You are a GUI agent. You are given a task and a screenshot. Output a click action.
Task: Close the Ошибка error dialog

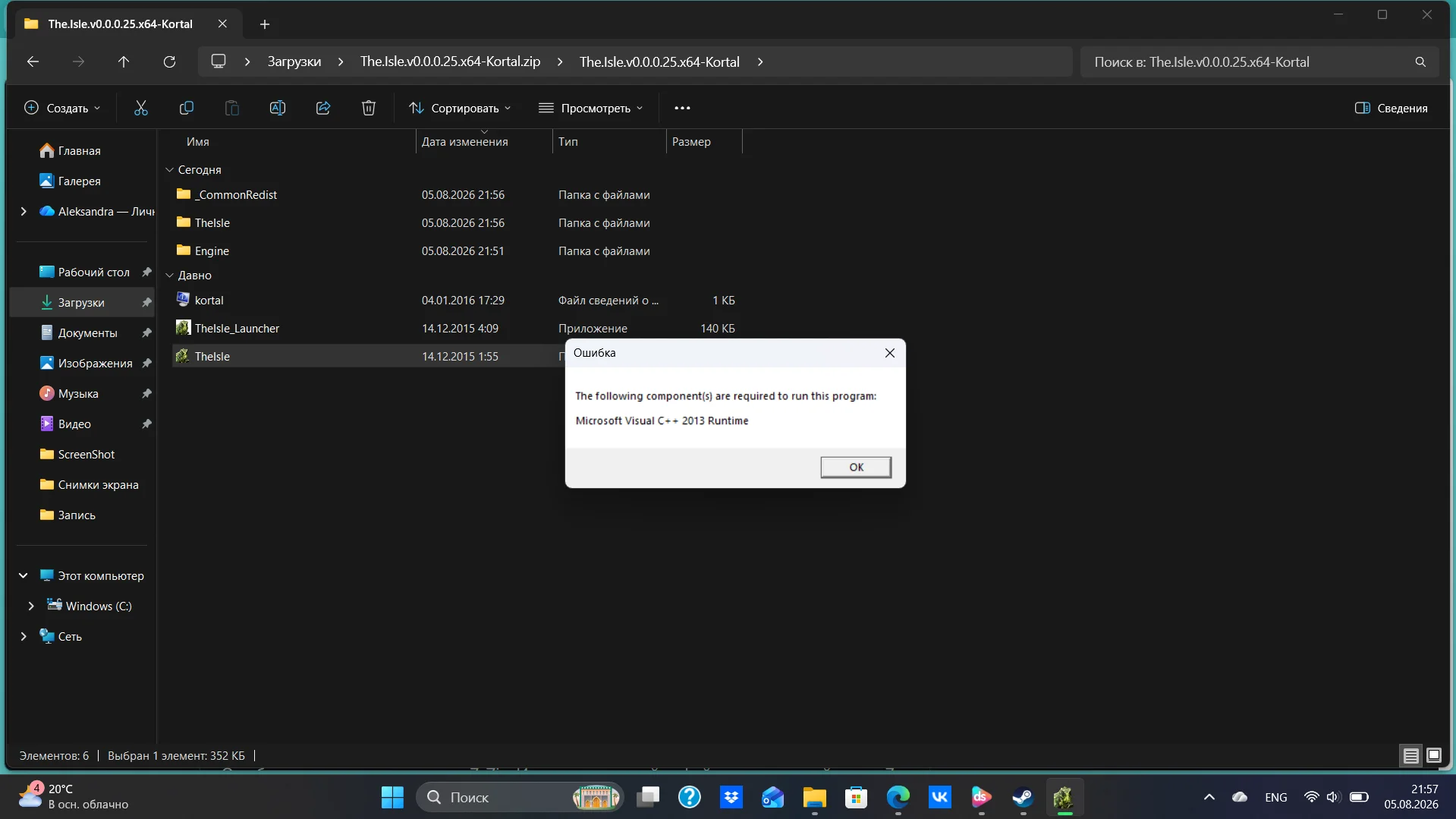(890, 353)
